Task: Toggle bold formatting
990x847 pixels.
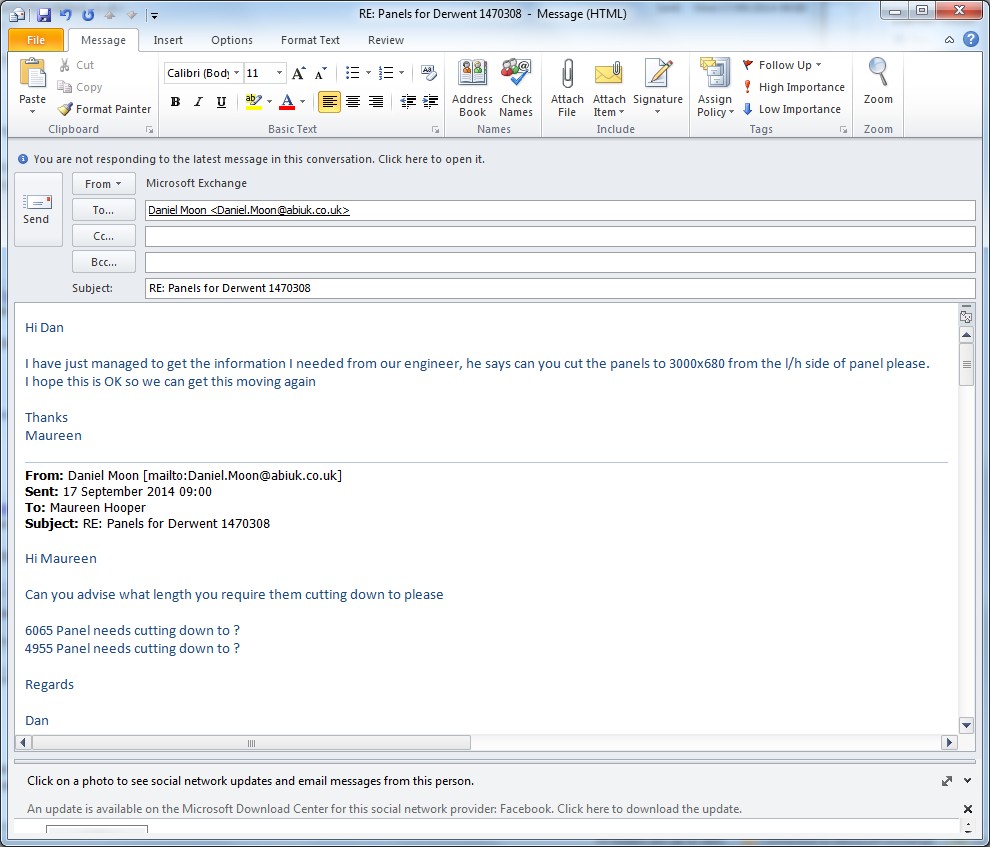Action: pos(176,102)
